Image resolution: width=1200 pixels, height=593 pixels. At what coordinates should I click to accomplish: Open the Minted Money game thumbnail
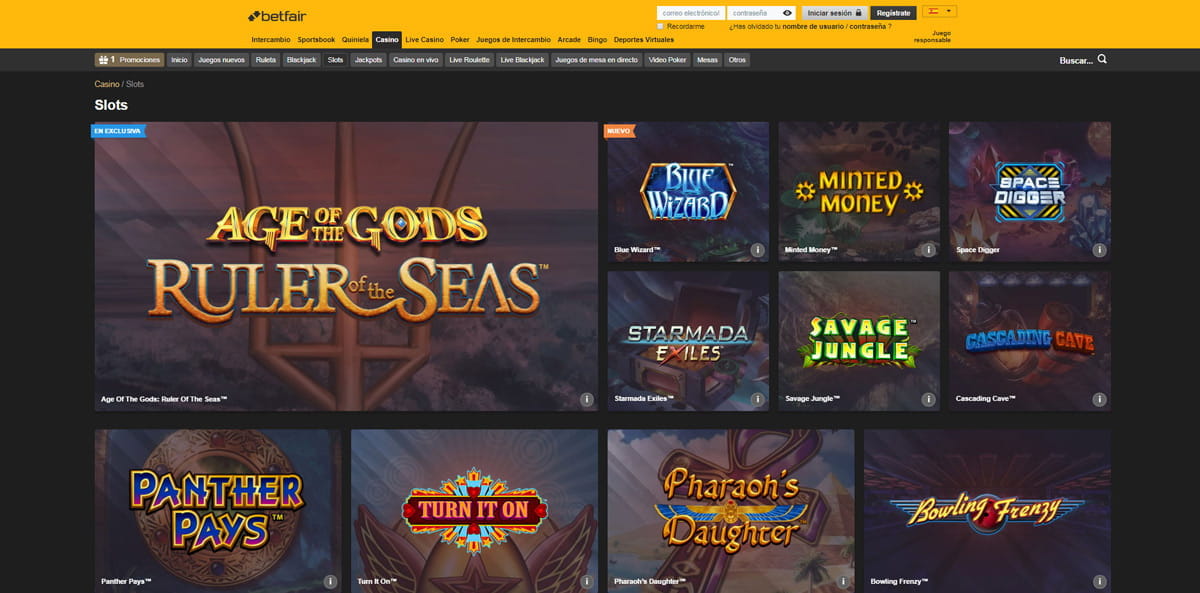click(859, 192)
